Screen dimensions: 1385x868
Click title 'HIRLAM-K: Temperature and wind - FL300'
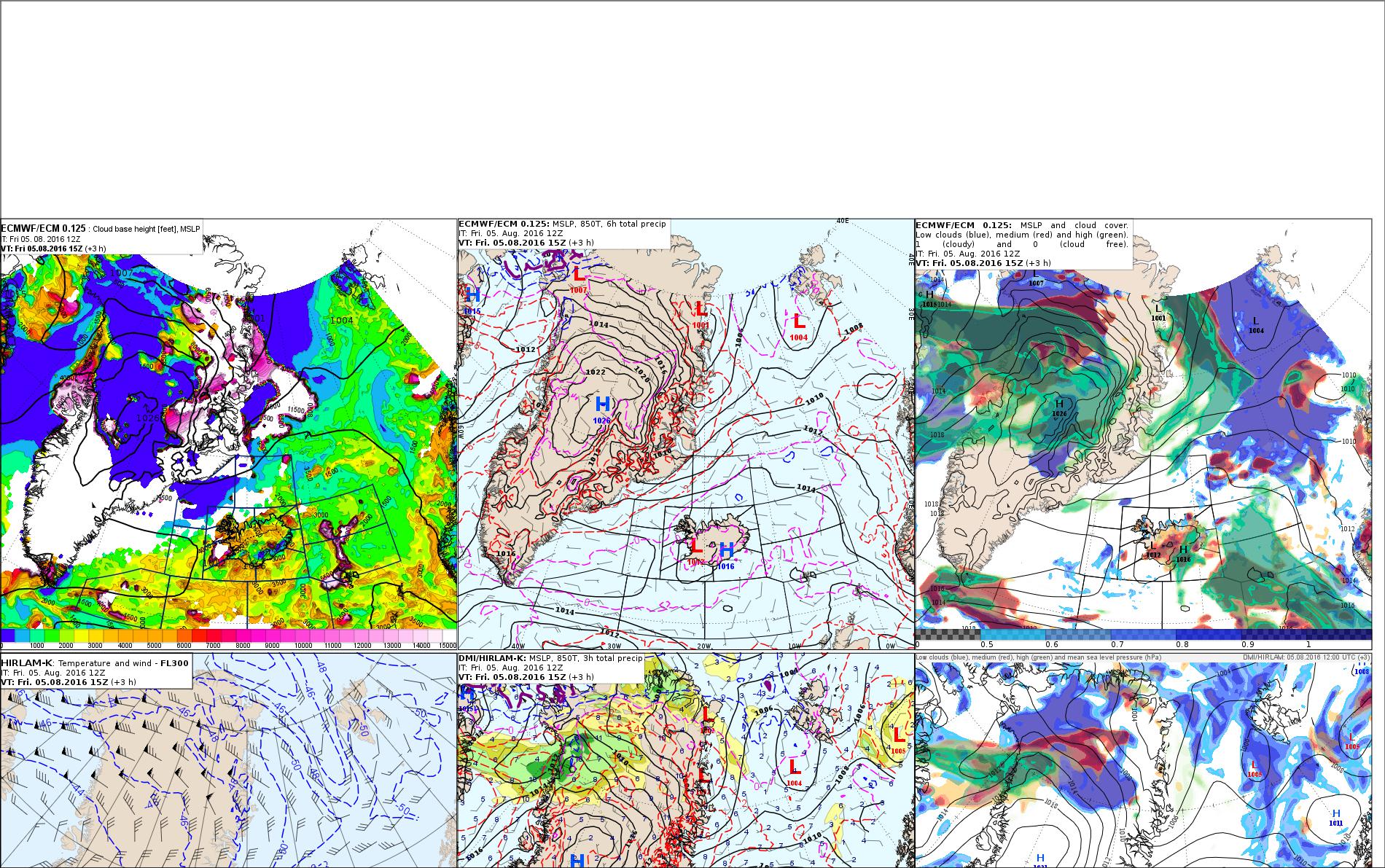point(95,663)
